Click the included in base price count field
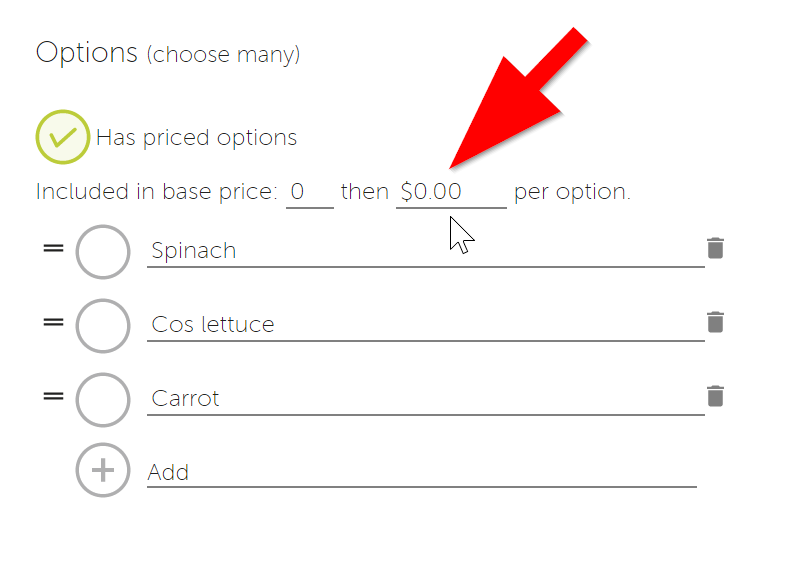 click(310, 193)
